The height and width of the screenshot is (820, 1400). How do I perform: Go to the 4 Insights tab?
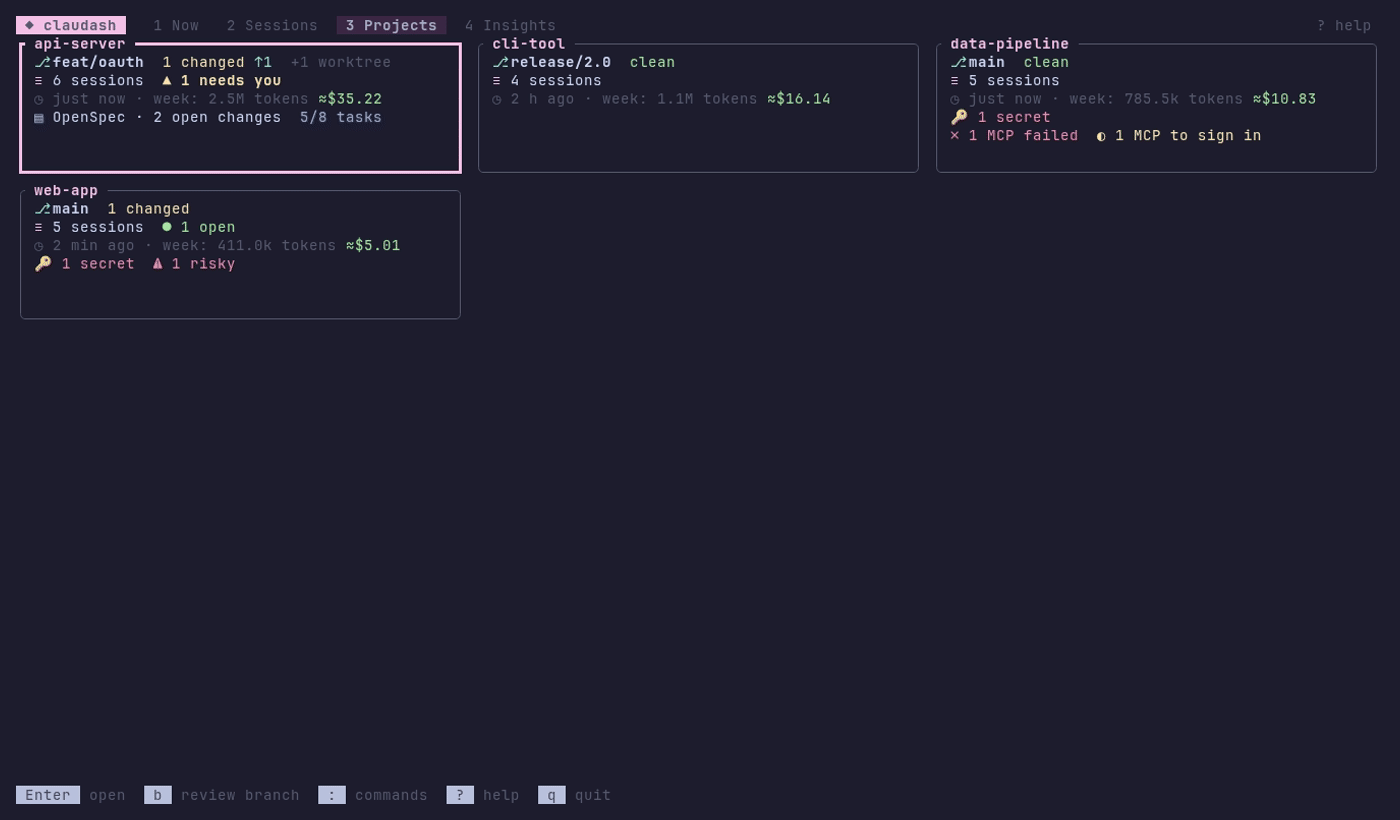point(510,26)
